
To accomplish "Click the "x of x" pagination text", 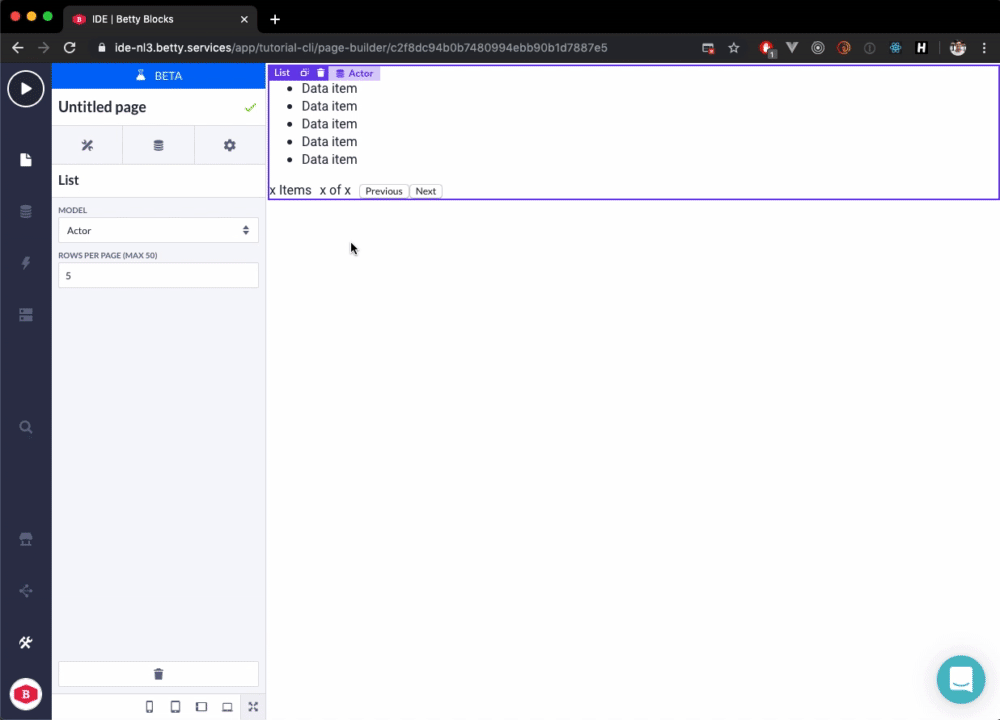I will (x=335, y=190).
